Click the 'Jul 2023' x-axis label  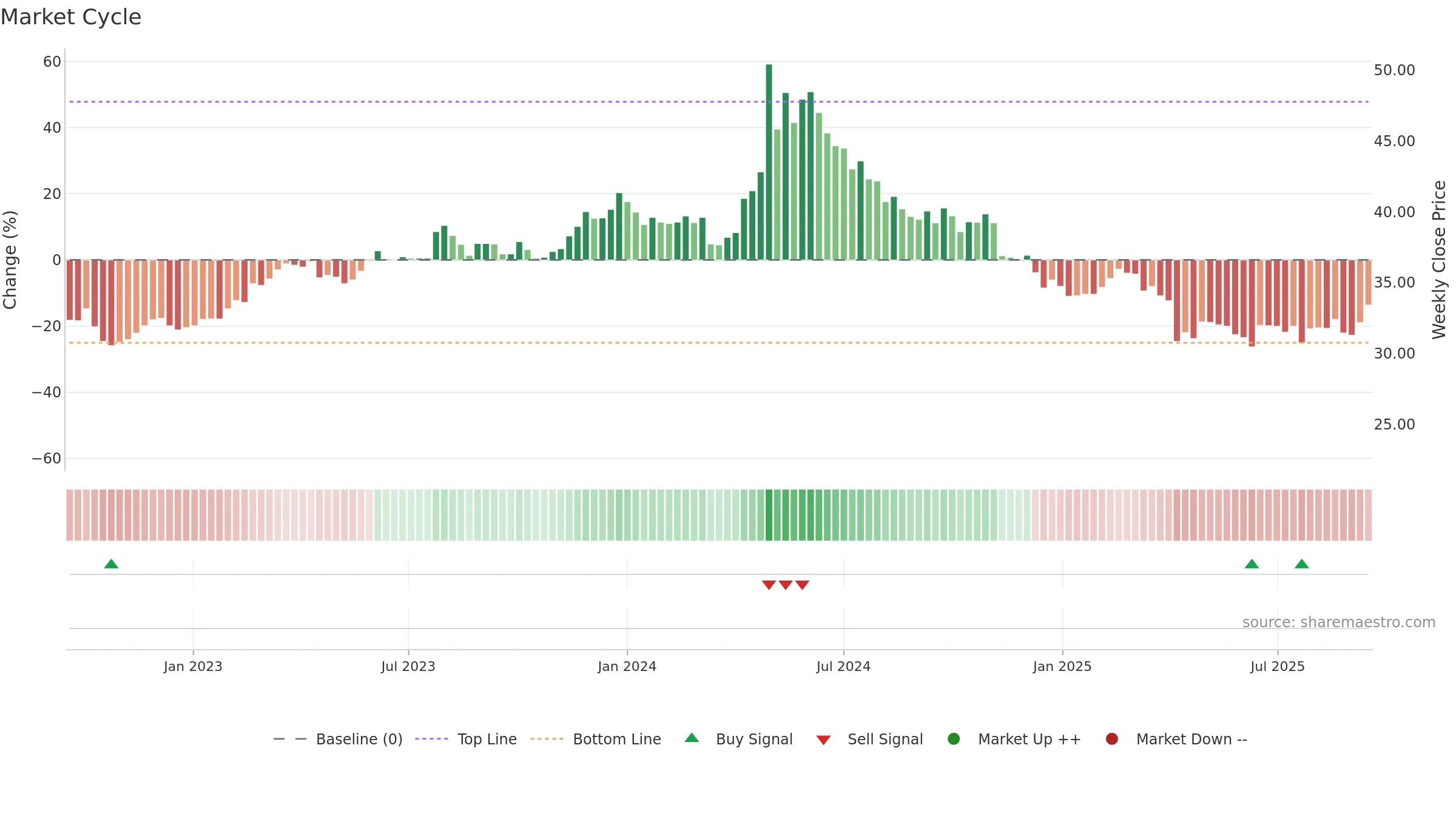click(408, 666)
